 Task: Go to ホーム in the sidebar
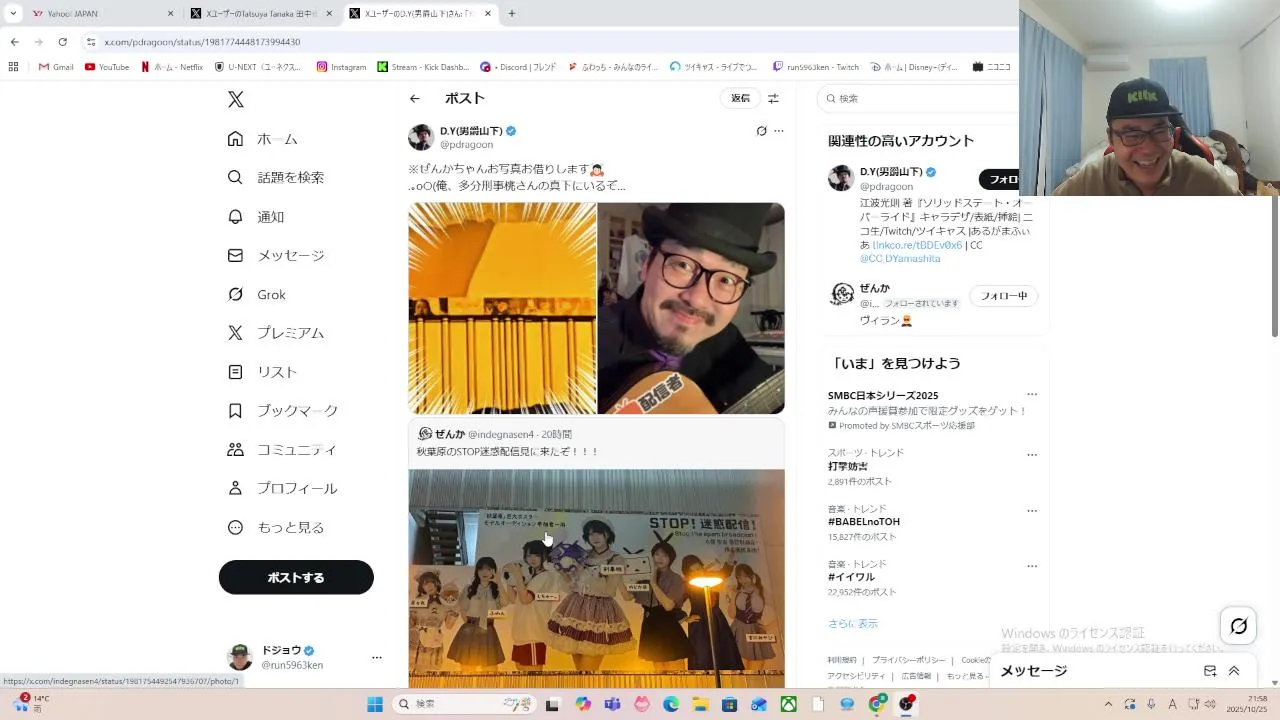click(263, 139)
